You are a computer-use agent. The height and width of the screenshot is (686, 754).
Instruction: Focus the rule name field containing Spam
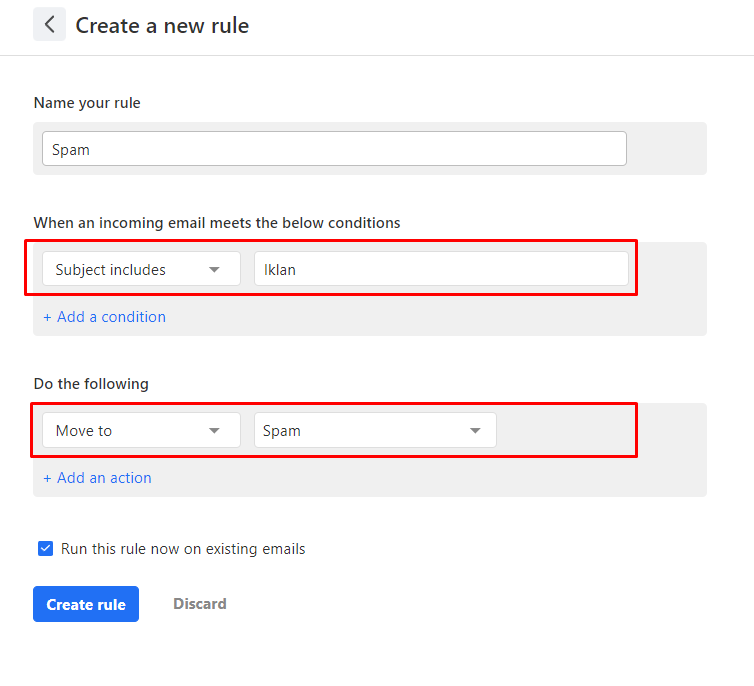(334, 149)
